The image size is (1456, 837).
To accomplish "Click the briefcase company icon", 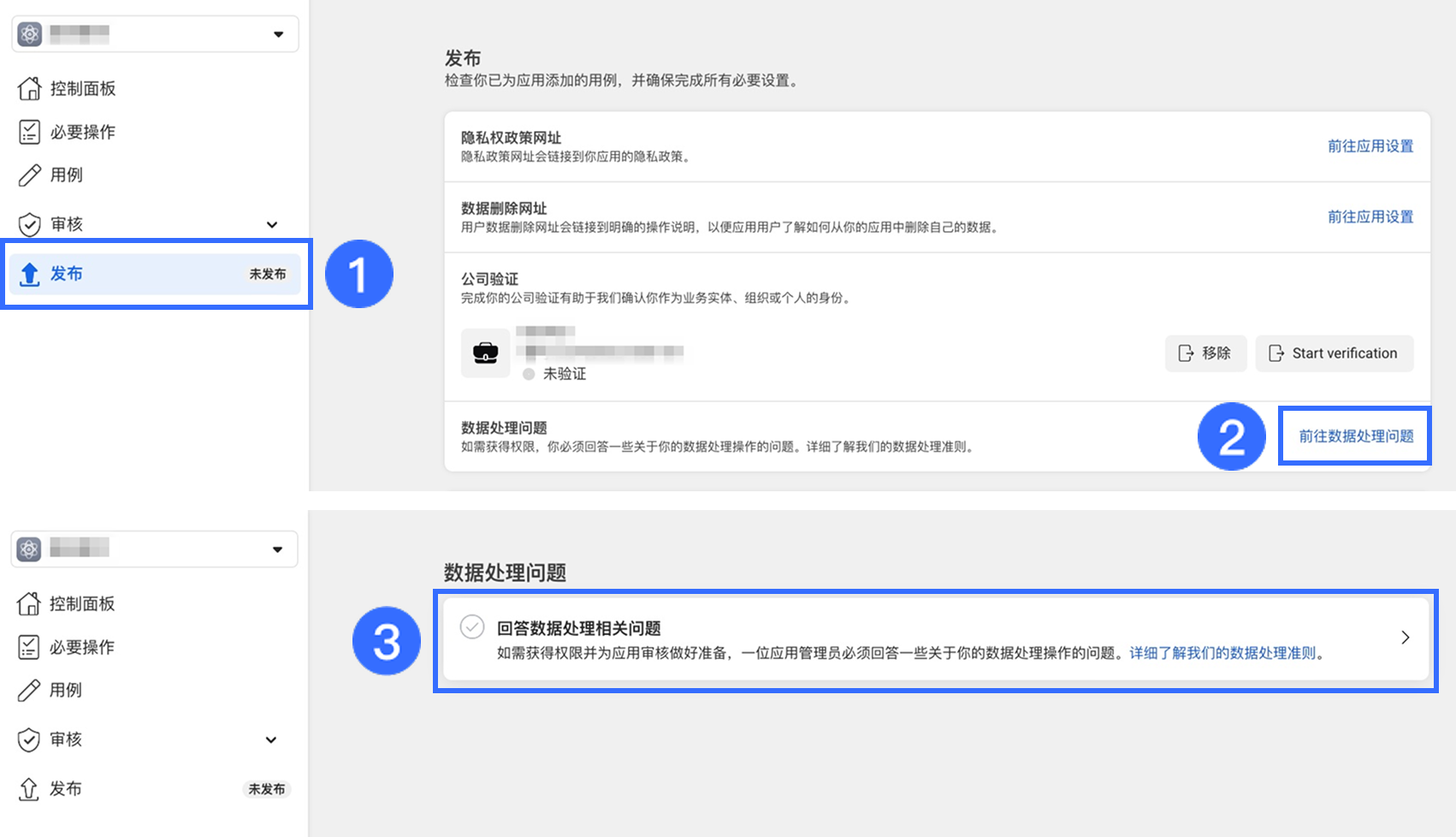I will coord(485,353).
